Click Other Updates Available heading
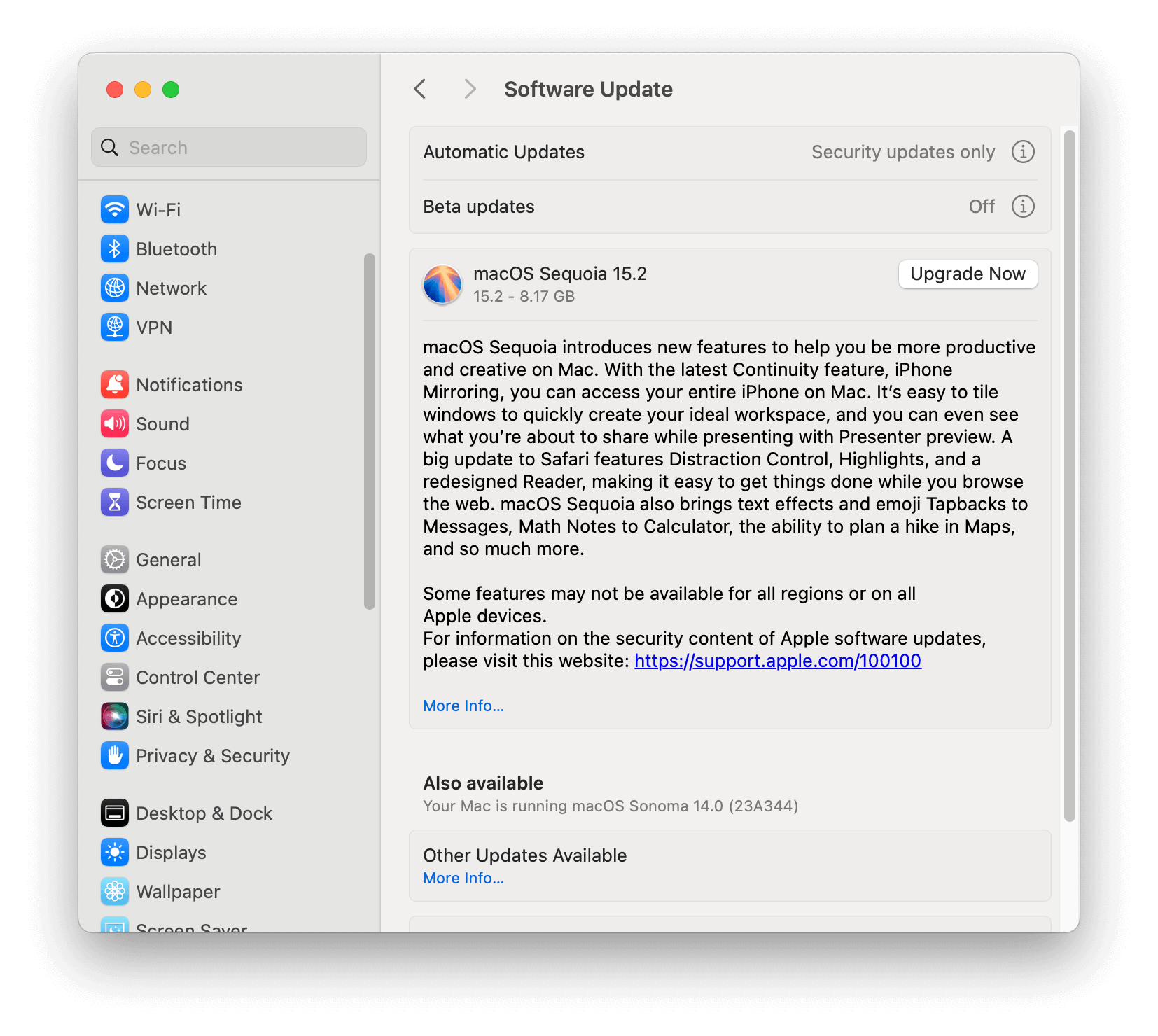The height and width of the screenshot is (1036, 1158). point(525,855)
